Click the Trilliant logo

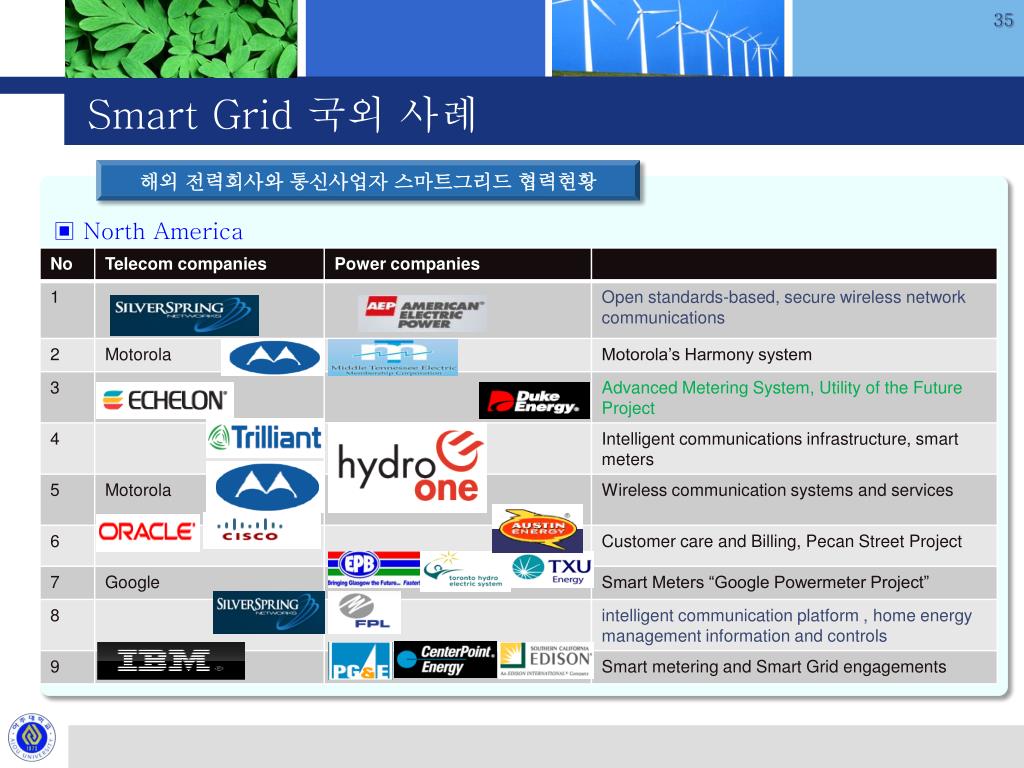point(264,438)
